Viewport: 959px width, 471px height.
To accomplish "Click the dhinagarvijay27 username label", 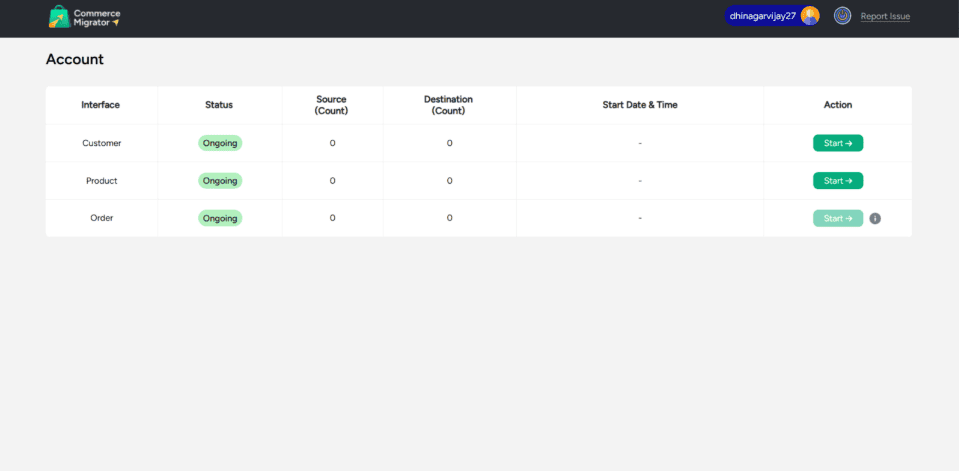I will click(x=762, y=16).
